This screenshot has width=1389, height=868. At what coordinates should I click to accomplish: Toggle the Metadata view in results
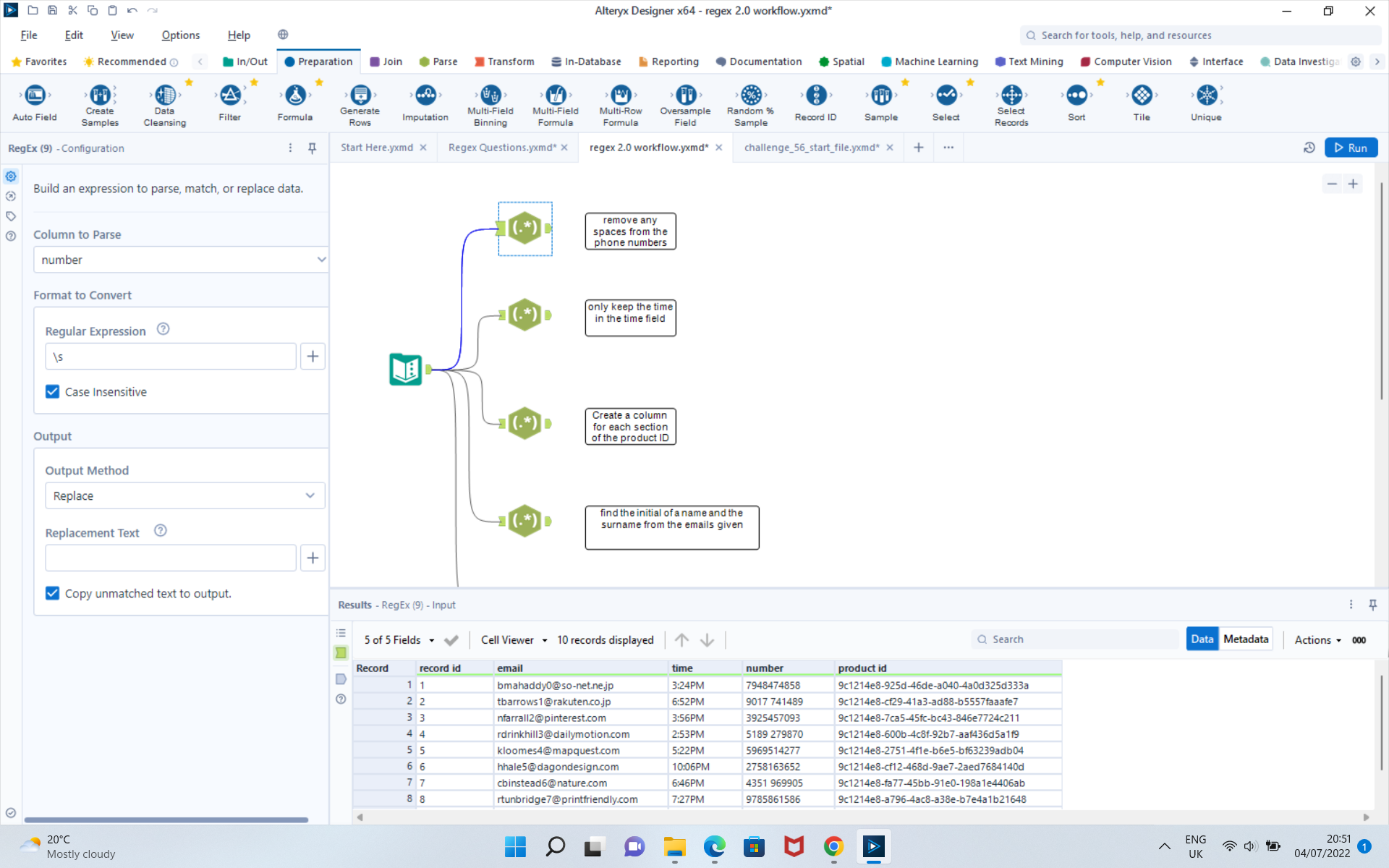pyautogui.click(x=1245, y=639)
